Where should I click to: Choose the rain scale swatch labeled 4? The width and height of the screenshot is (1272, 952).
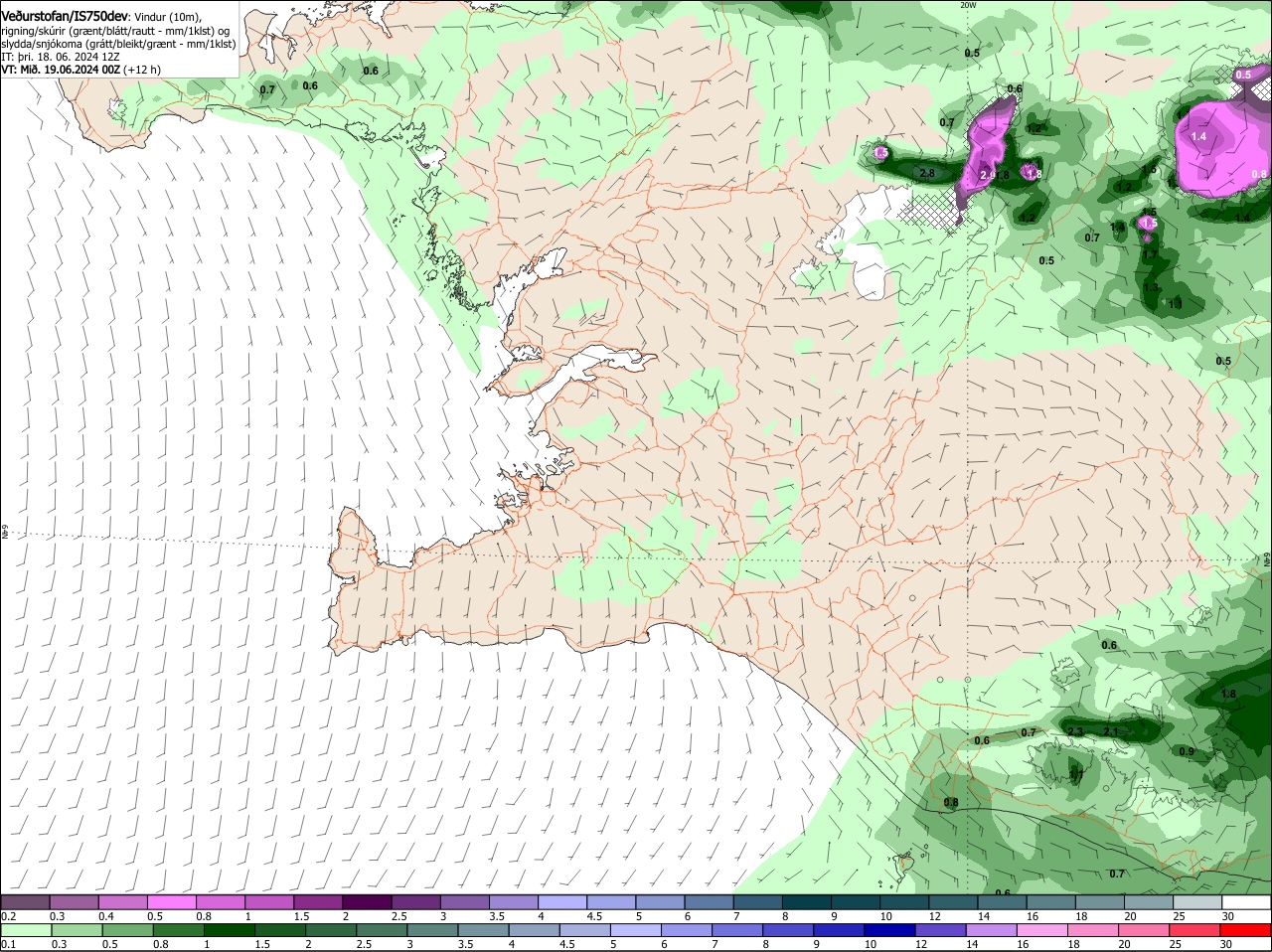pos(536,930)
